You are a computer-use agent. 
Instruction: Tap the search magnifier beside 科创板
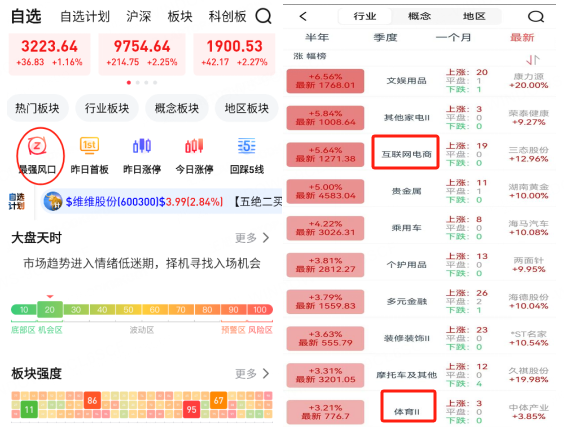(x=264, y=16)
